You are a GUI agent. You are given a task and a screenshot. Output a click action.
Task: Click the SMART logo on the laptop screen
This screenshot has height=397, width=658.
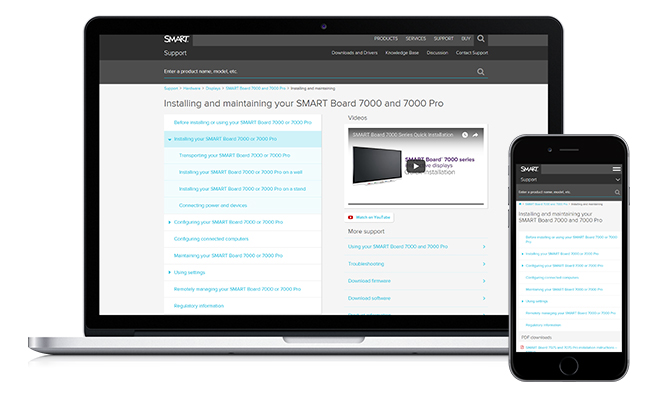click(x=176, y=39)
